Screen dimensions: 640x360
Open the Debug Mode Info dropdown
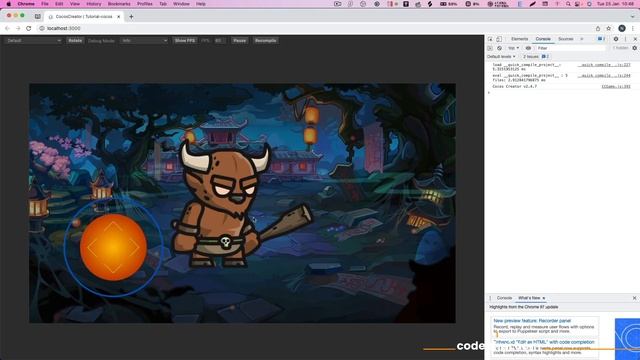click(x=144, y=40)
